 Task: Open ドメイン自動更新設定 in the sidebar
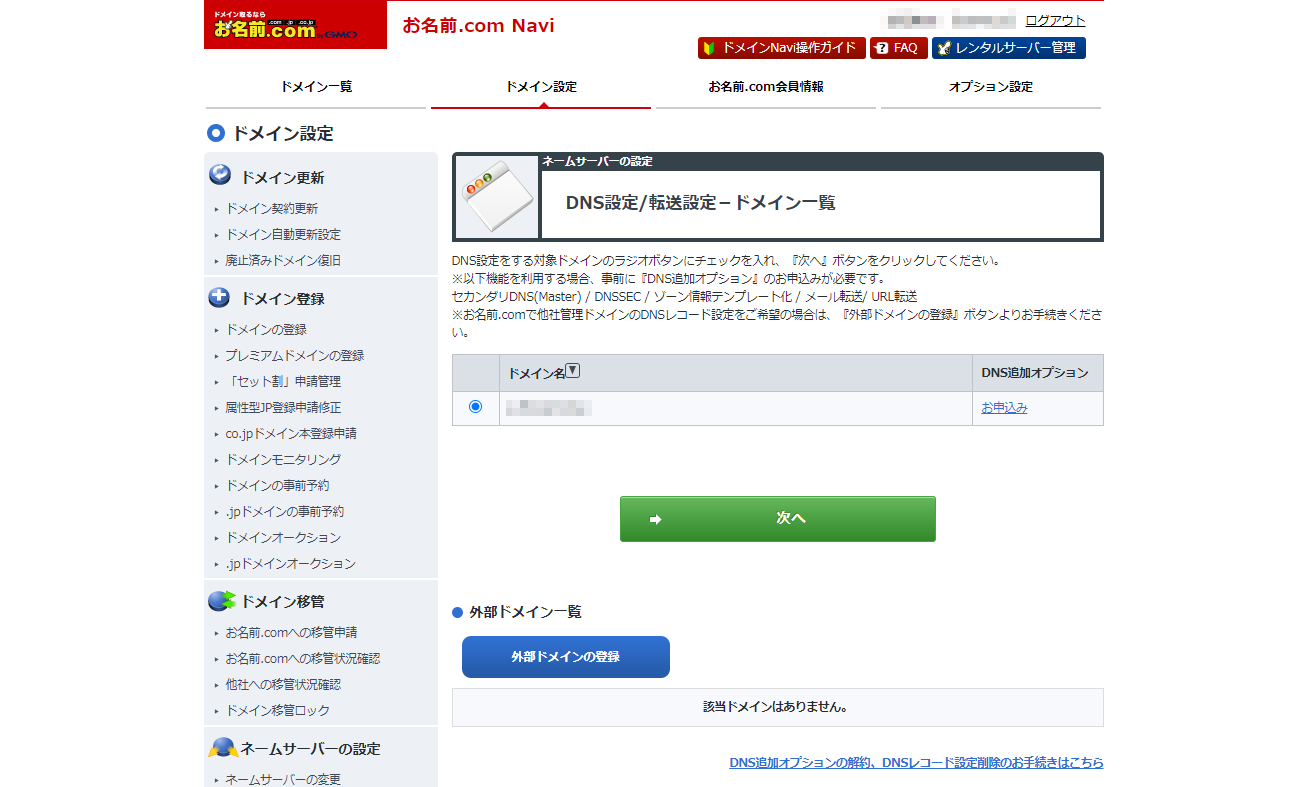(283, 235)
